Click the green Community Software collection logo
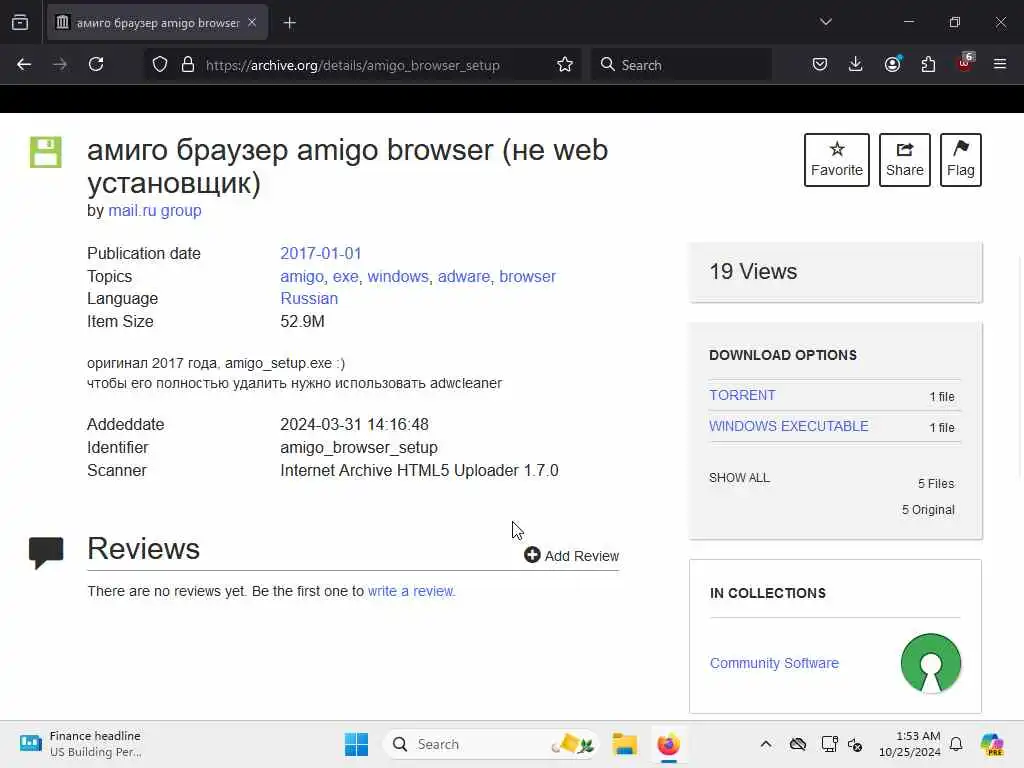The width and height of the screenshot is (1024, 768). pyautogui.click(x=931, y=663)
